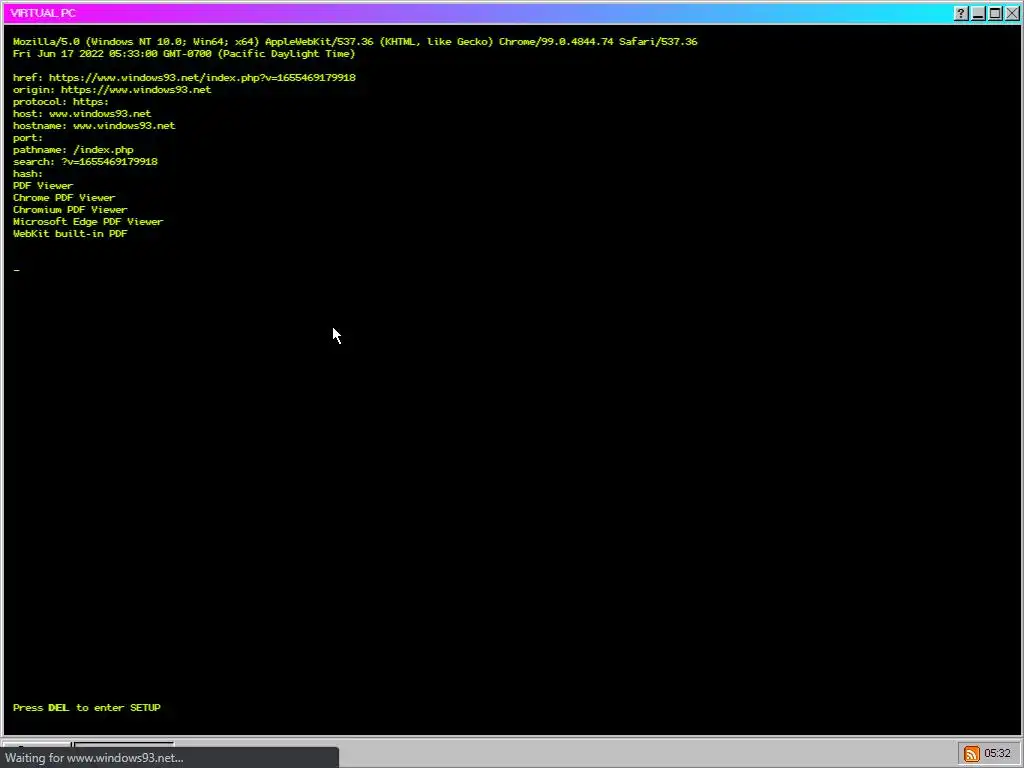Open the orange RSS feed tray icon
Image resolution: width=1024 pixels, height=768 pixels.
[x=971, y=754]
